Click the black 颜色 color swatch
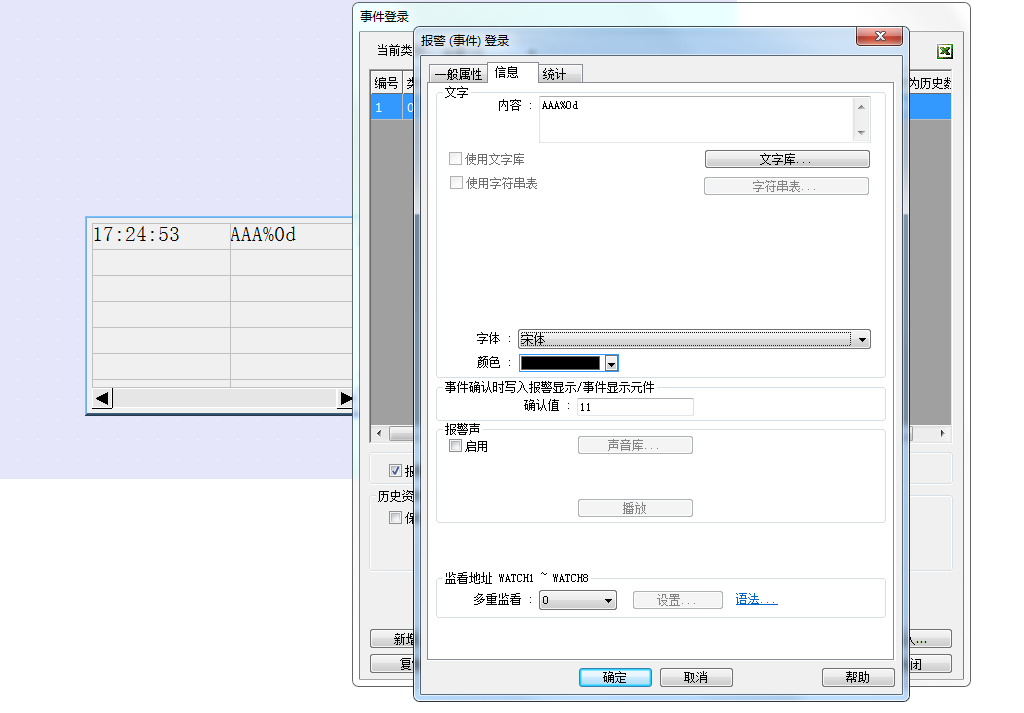The width and height of the screenshot is (1024, 713). pyautogui.click(x=560, y=364)
